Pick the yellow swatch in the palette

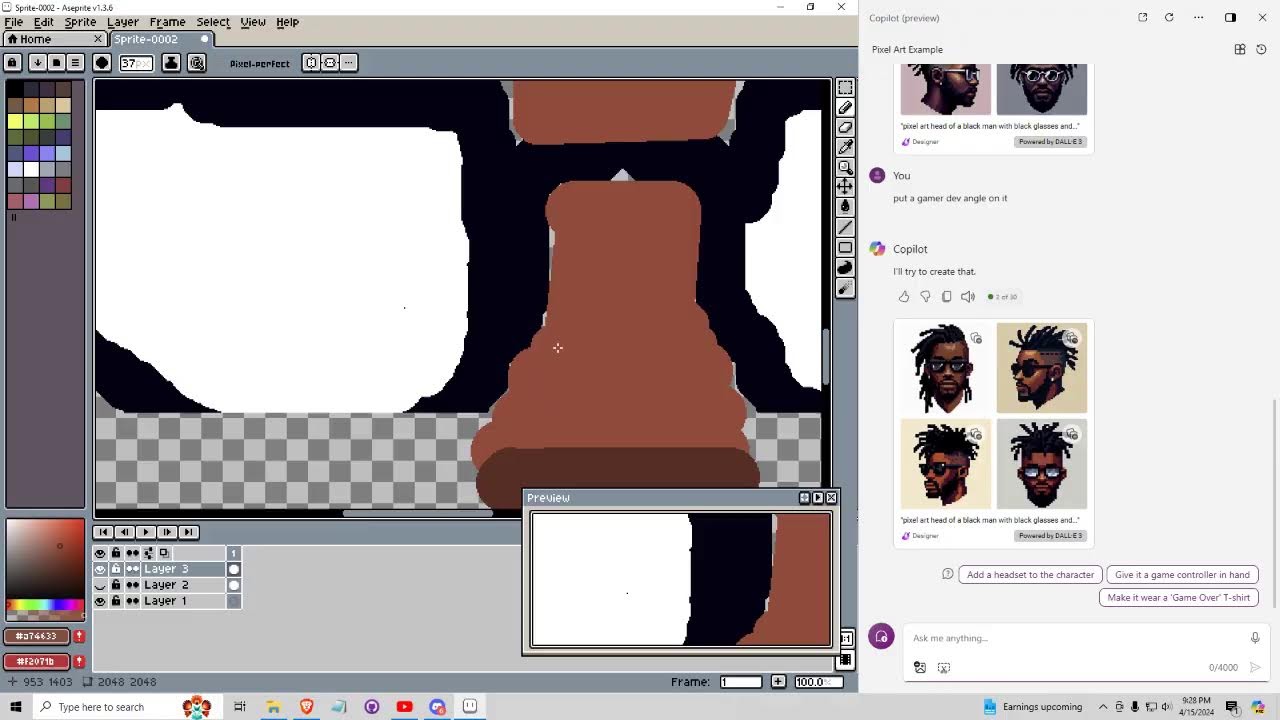pos(16,121)
